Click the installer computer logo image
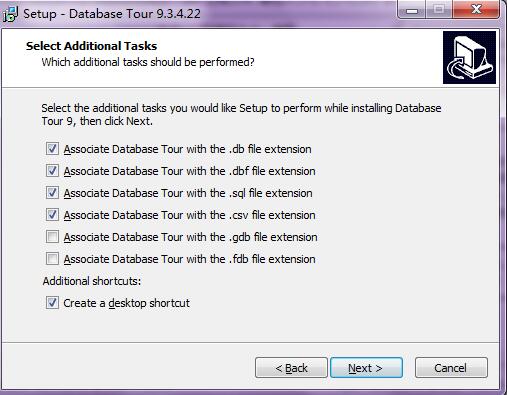Image resolution: width=507 pixels, height=395 pixels. point(469,57)
